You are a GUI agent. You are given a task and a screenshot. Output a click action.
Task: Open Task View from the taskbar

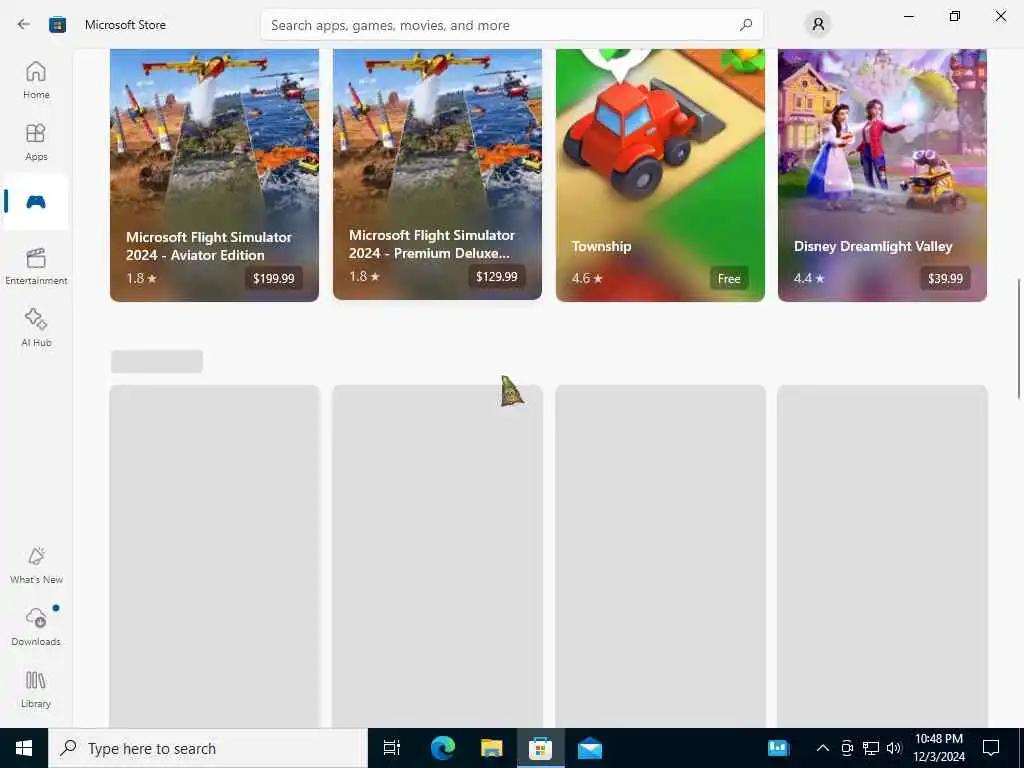[391, 748]
